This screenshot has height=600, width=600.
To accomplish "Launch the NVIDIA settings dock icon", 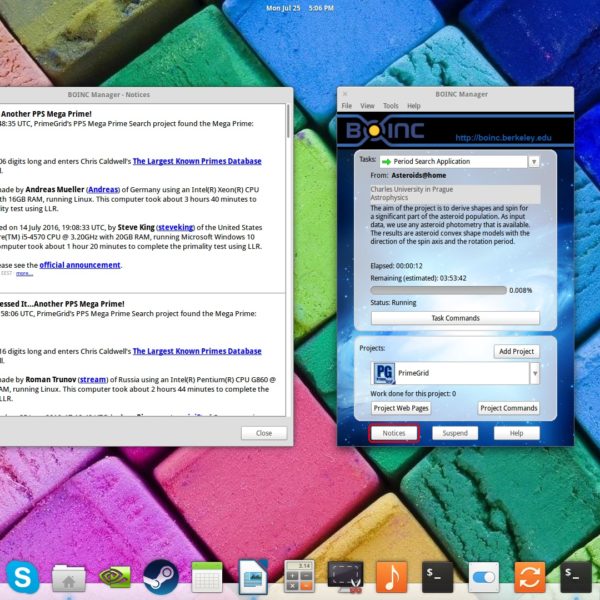I will pos(115,578).
